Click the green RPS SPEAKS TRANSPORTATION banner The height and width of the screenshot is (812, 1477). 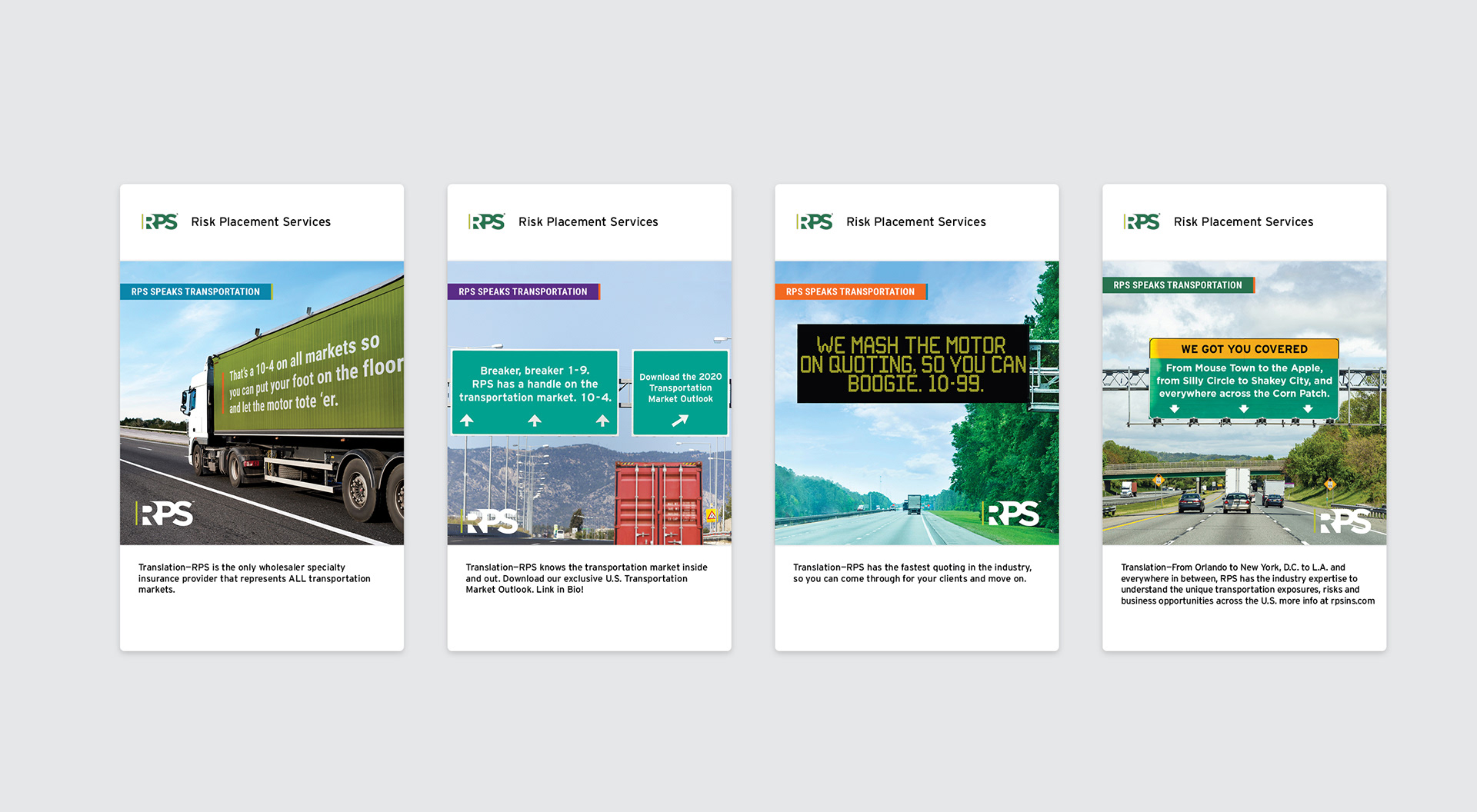(1179, 285)
